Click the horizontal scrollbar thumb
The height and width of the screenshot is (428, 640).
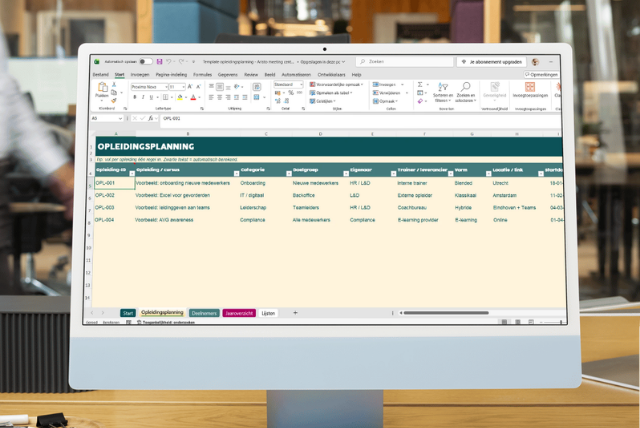(x=446, y=313)
